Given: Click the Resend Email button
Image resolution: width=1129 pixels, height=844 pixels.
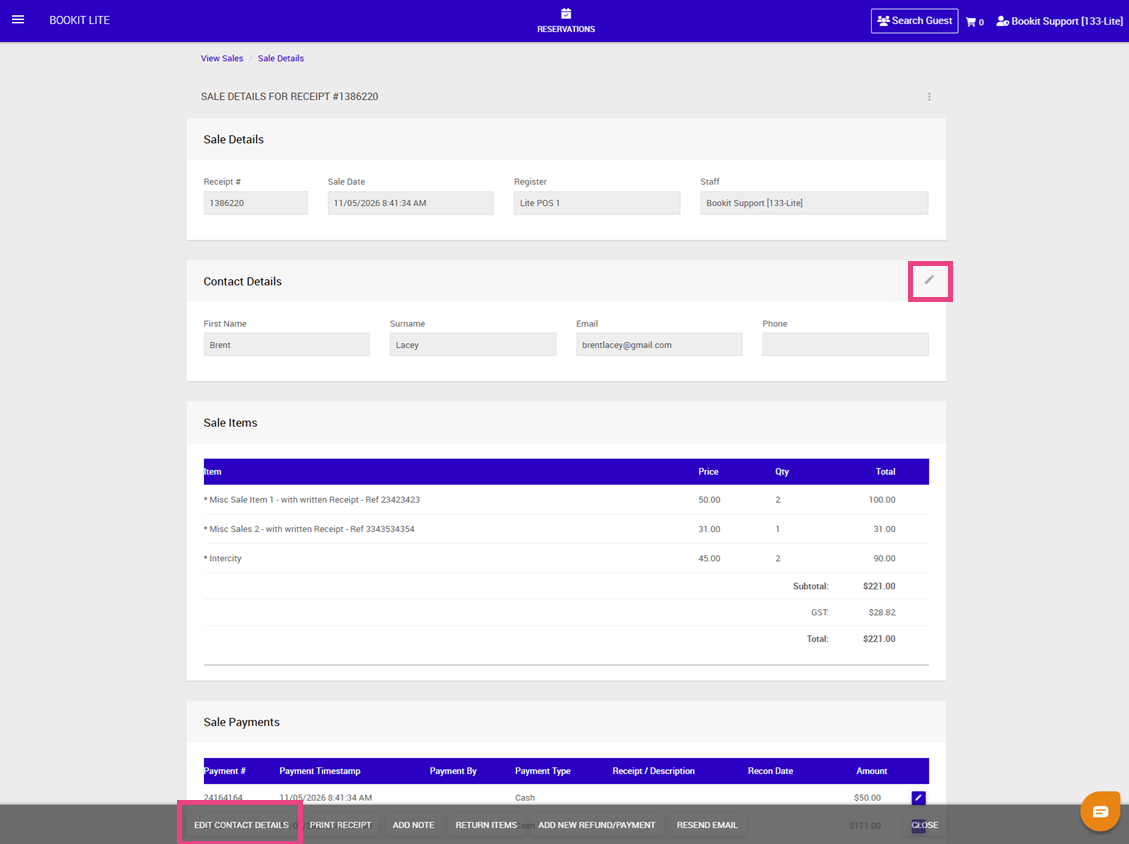Looking at the screenshot, I should pyautogui.click(x=707, y=825).
